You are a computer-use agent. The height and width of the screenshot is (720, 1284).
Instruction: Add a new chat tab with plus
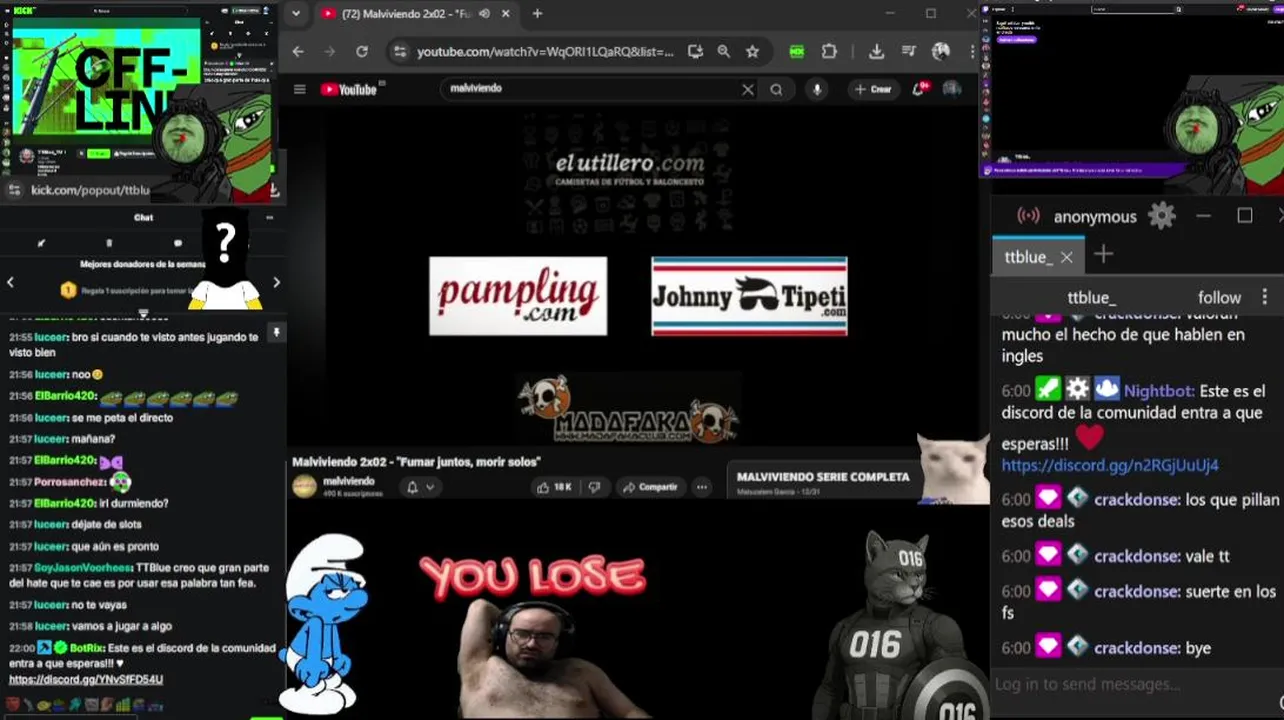coord(1103,255)
